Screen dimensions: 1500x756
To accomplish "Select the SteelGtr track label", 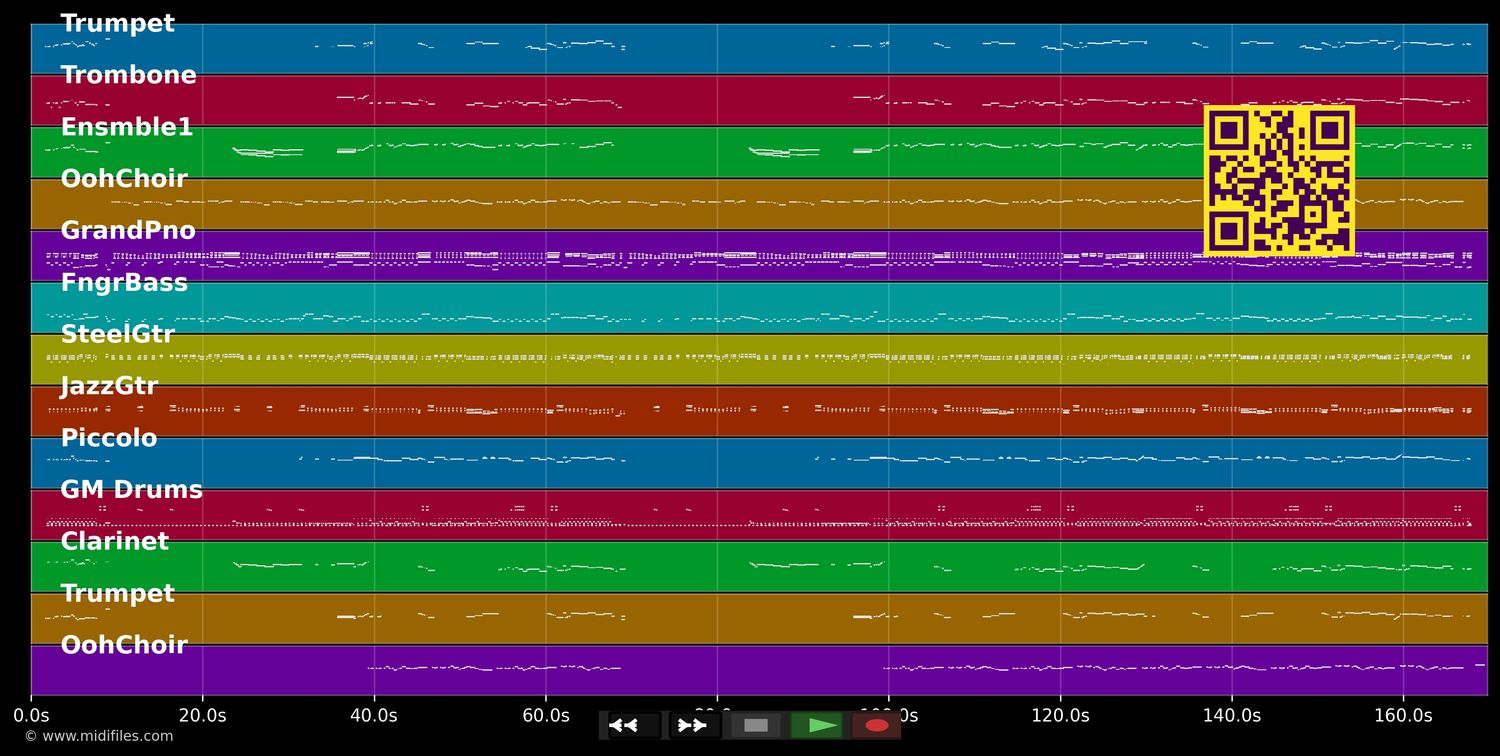I will [117, 335].
